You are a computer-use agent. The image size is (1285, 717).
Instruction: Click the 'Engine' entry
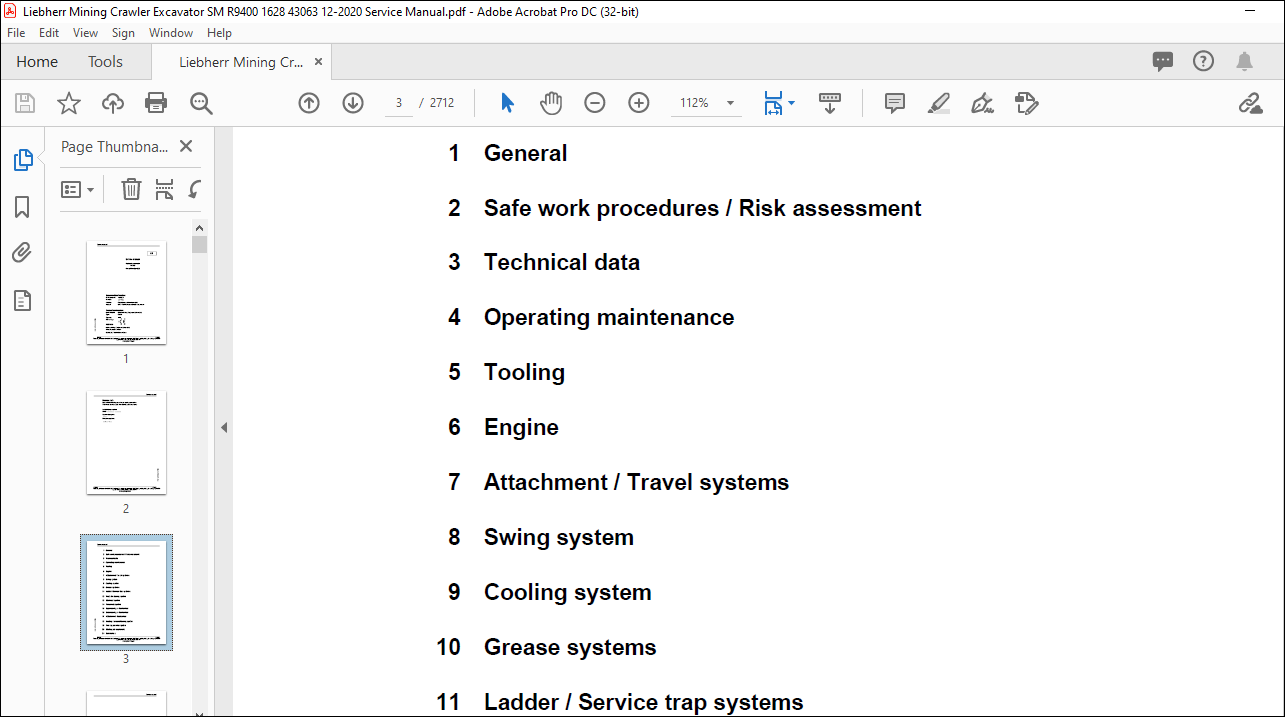(521, 427)
